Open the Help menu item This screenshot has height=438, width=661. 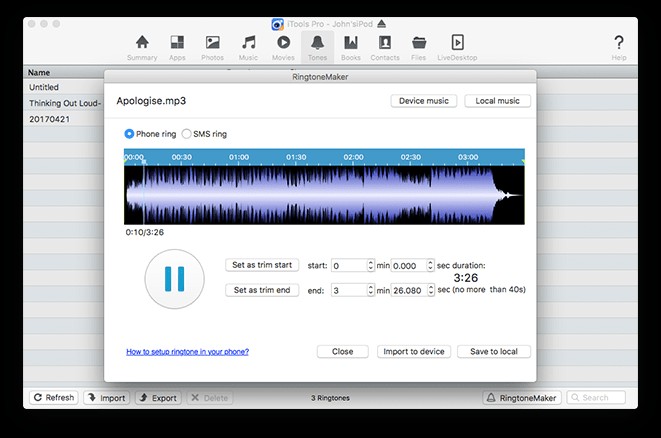[618, 46]
